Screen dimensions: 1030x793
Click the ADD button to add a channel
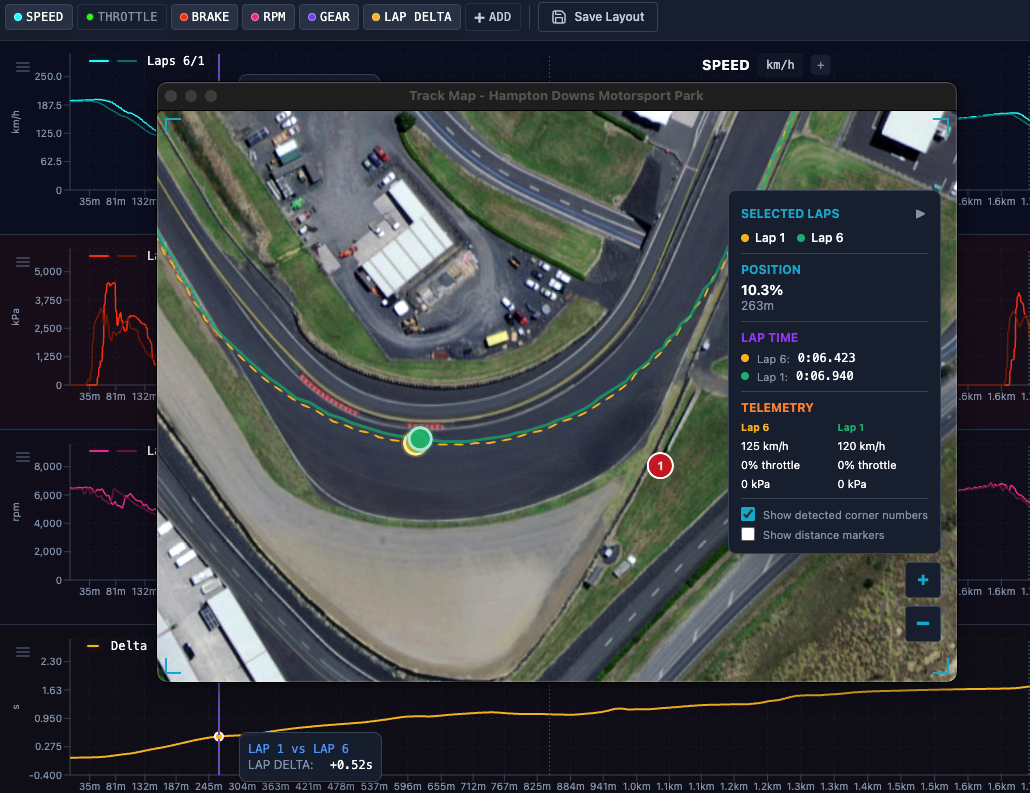(493, 16)
